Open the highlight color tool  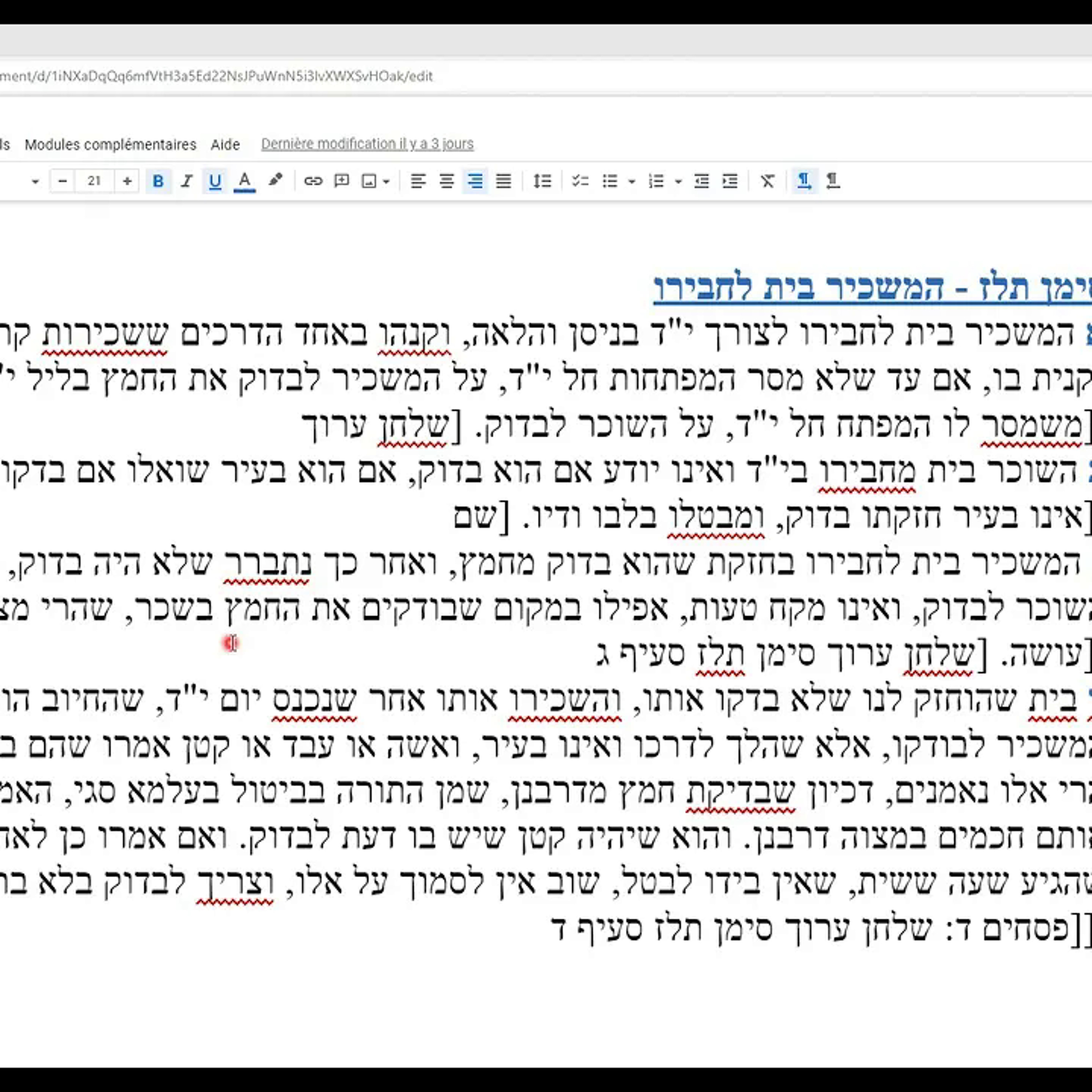275,181
